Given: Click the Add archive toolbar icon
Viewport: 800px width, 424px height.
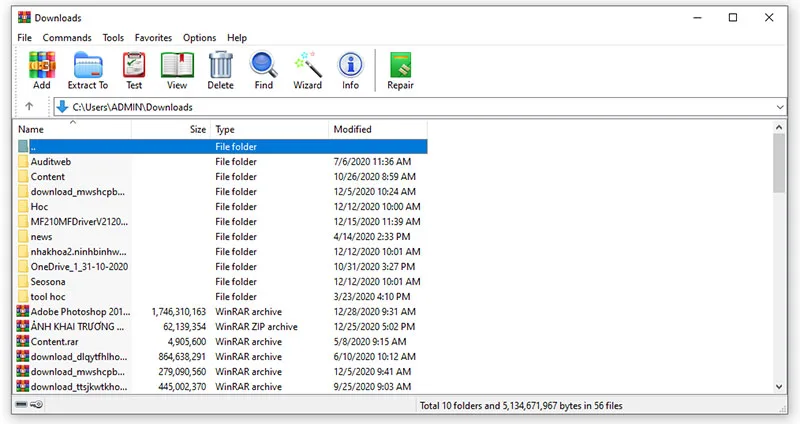Looking at the screenshot, I should point(42,65).
